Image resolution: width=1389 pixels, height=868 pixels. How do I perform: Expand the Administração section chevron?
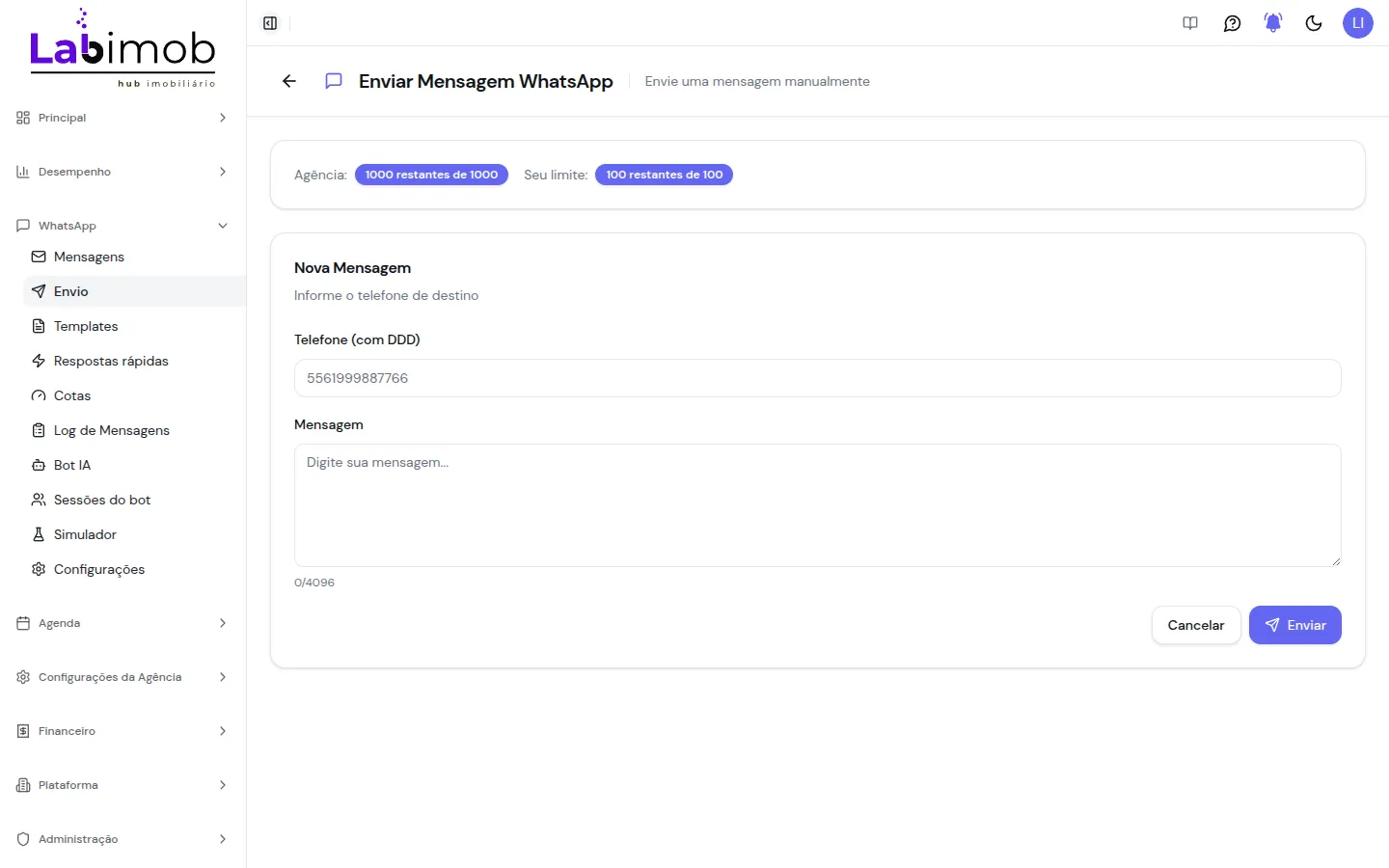(223, 839)
